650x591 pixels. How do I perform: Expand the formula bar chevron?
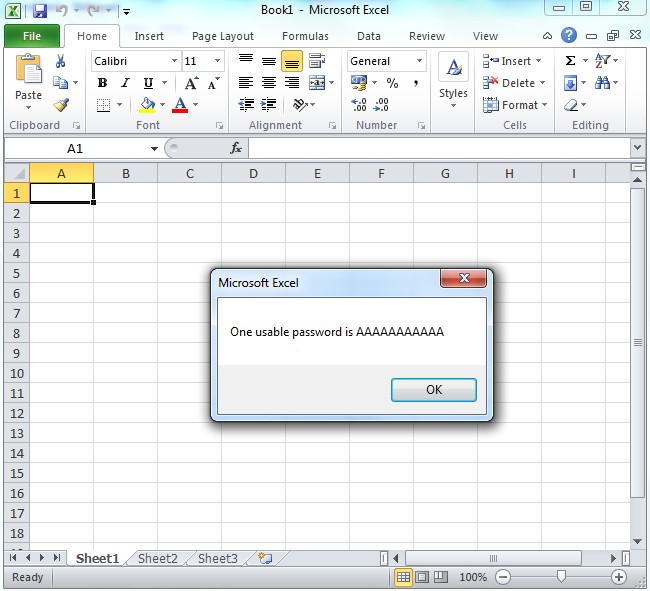point(638,148)
